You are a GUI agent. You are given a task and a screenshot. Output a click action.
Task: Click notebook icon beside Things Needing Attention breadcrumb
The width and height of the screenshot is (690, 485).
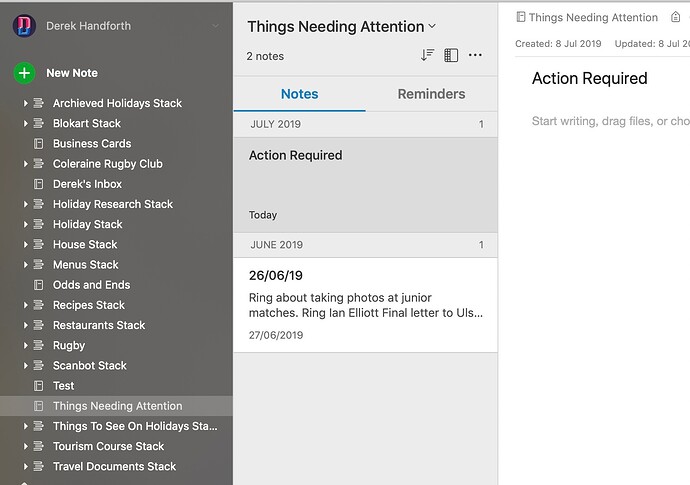pos(521,17)
